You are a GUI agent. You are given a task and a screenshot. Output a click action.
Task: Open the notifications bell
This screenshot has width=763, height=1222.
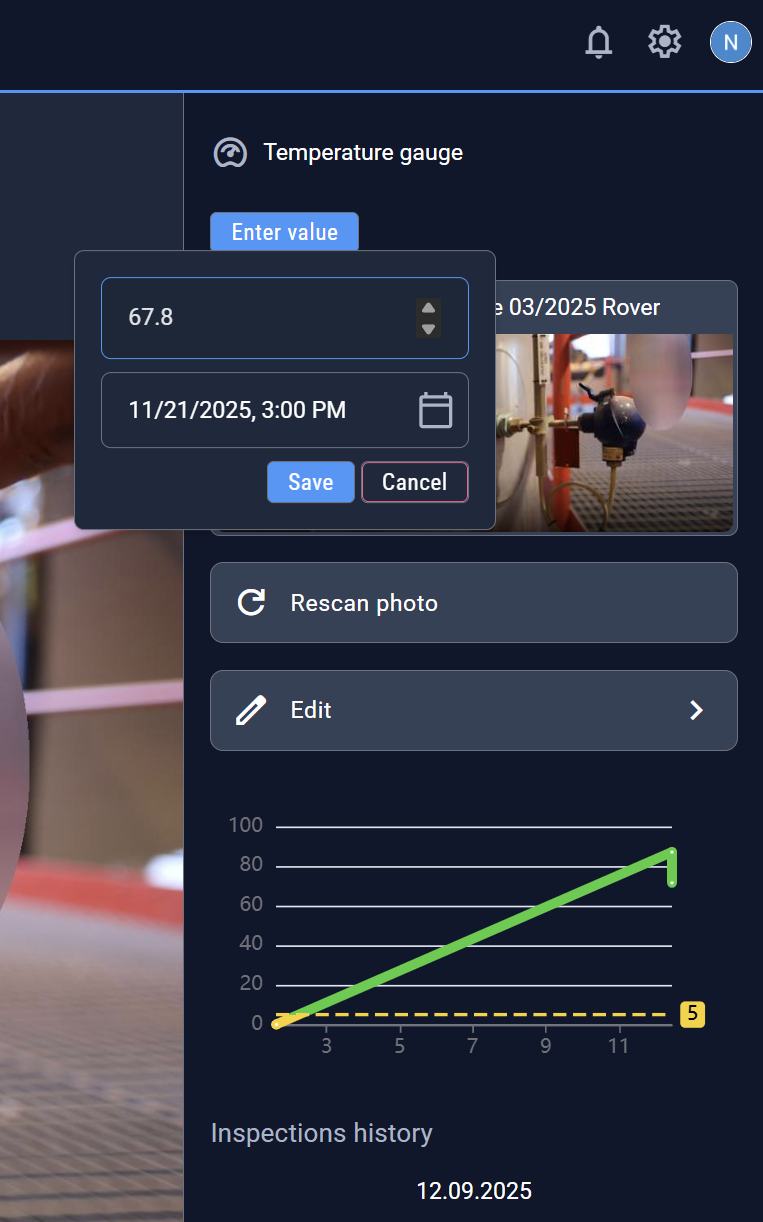click(598, 42)
